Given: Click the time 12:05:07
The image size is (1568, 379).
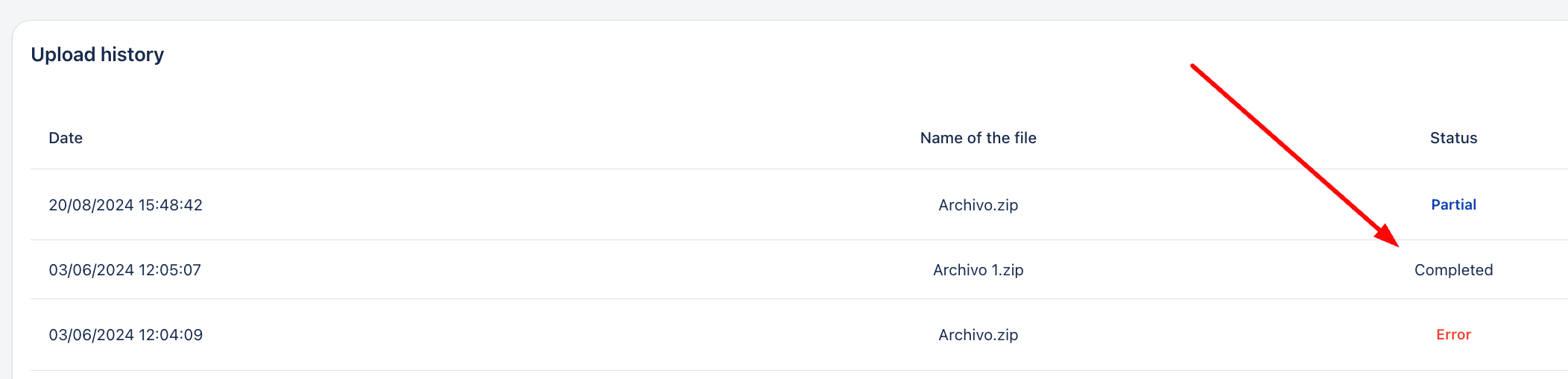Looking at the screenshot, I should 170,270.
